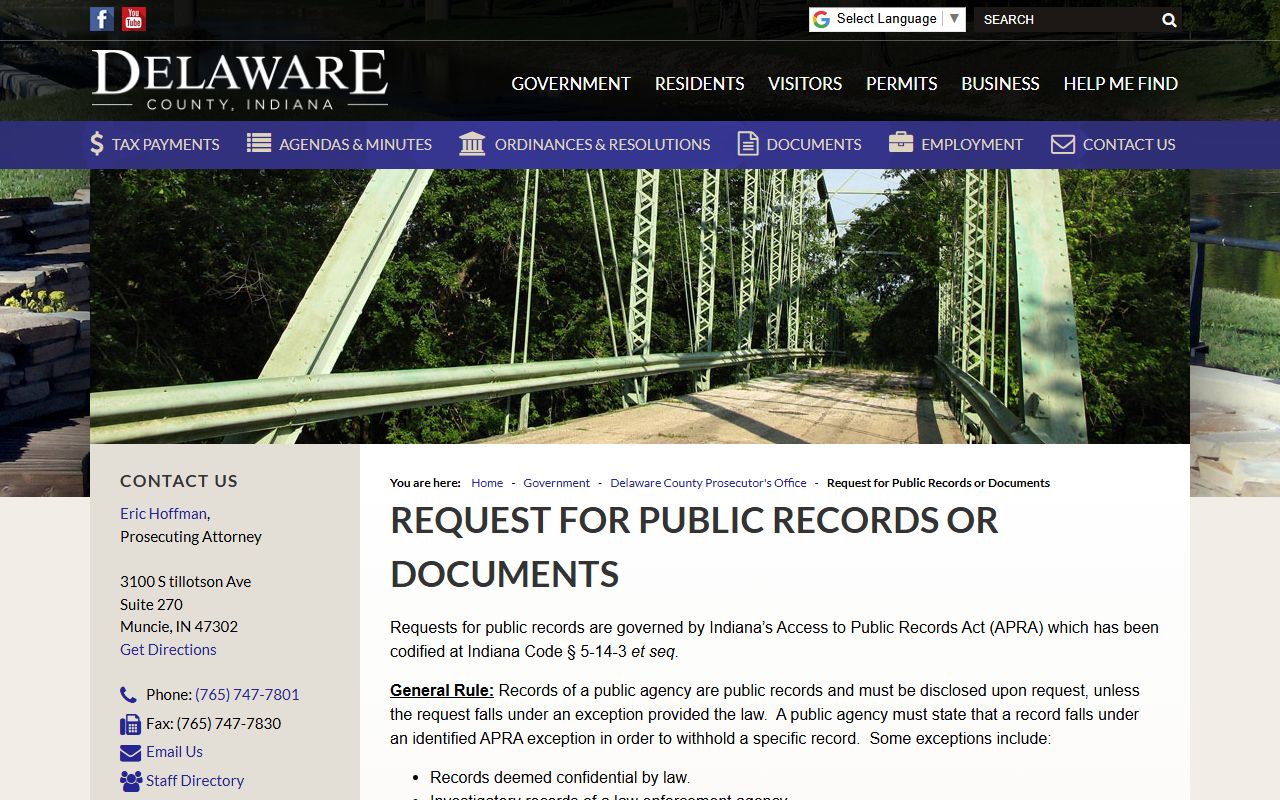This screenshot has width=1280, height=800.
Task: Open the Permits menu
Action: pos(902,84)
